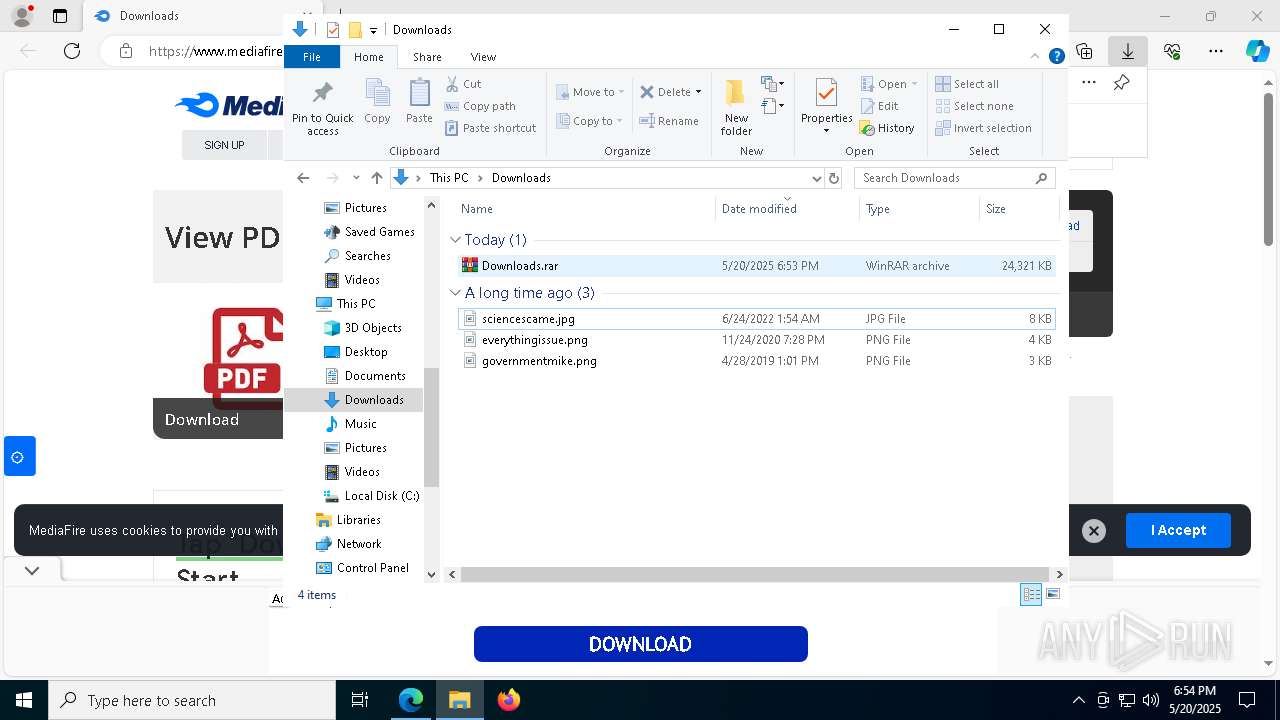Open the File menu tab
The width and height of the screenshot is (1280, 720).
coord(312,57)
